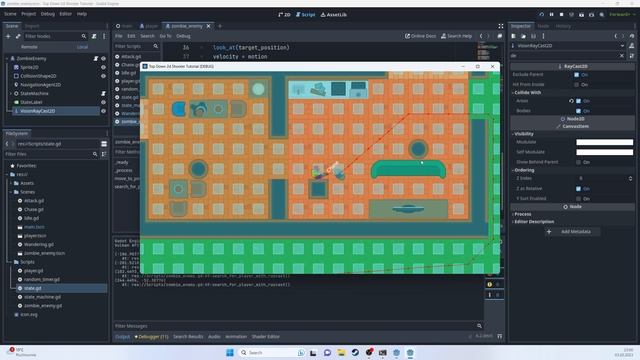The height and width of the screenshot is (360, 640).
Task: Open StateMachine's attached script icon
Action: coord(103,93)
